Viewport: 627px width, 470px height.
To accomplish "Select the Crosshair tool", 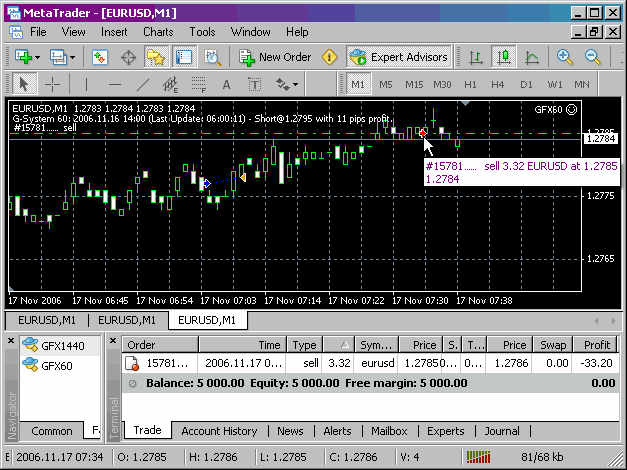I will [52, 84].
